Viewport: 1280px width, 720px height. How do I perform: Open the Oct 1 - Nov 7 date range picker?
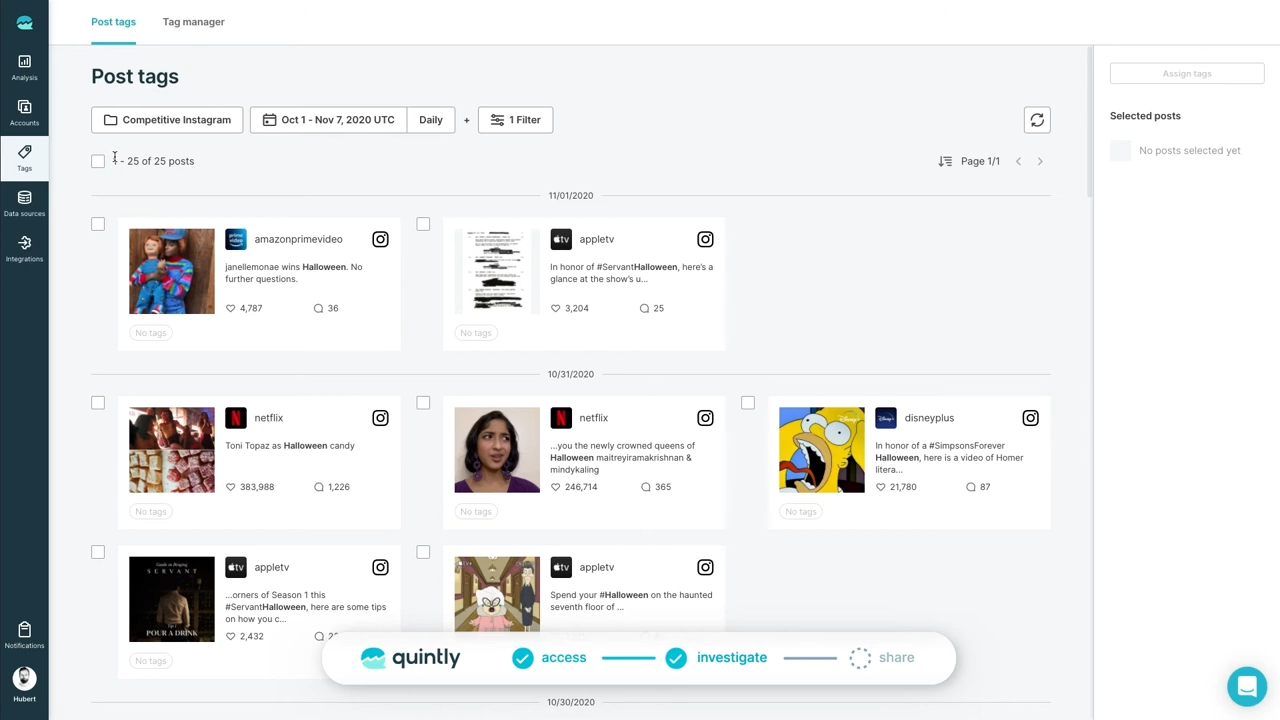coord(328,119)
